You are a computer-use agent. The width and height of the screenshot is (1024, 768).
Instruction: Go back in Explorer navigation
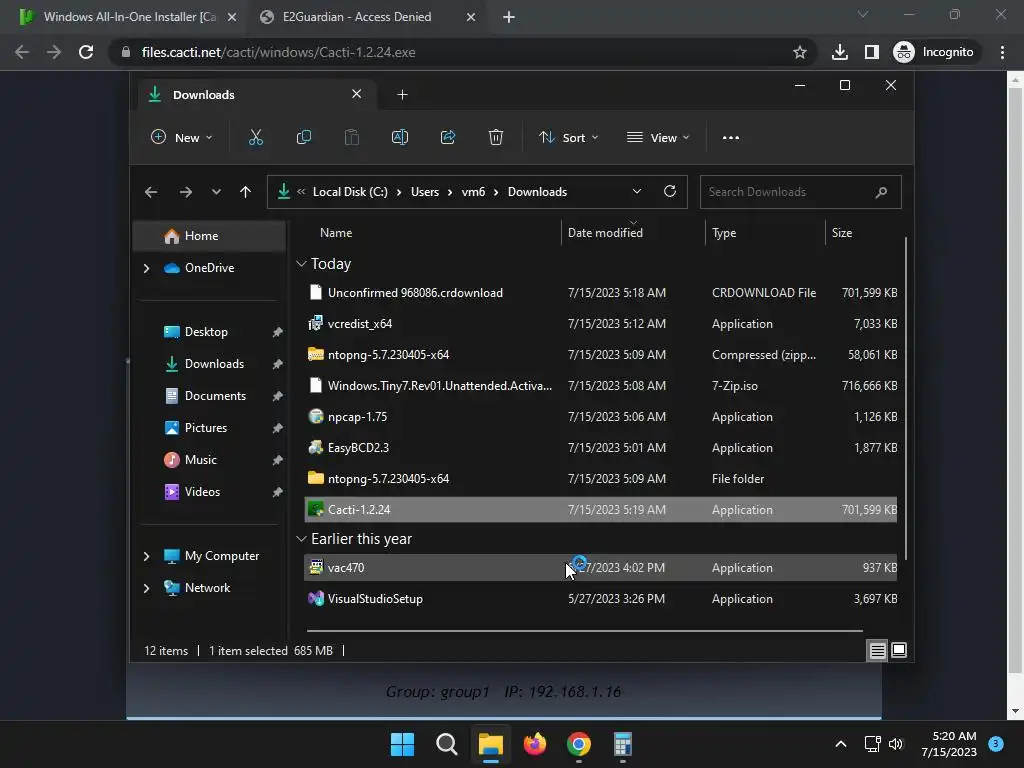tap(151, 192)
